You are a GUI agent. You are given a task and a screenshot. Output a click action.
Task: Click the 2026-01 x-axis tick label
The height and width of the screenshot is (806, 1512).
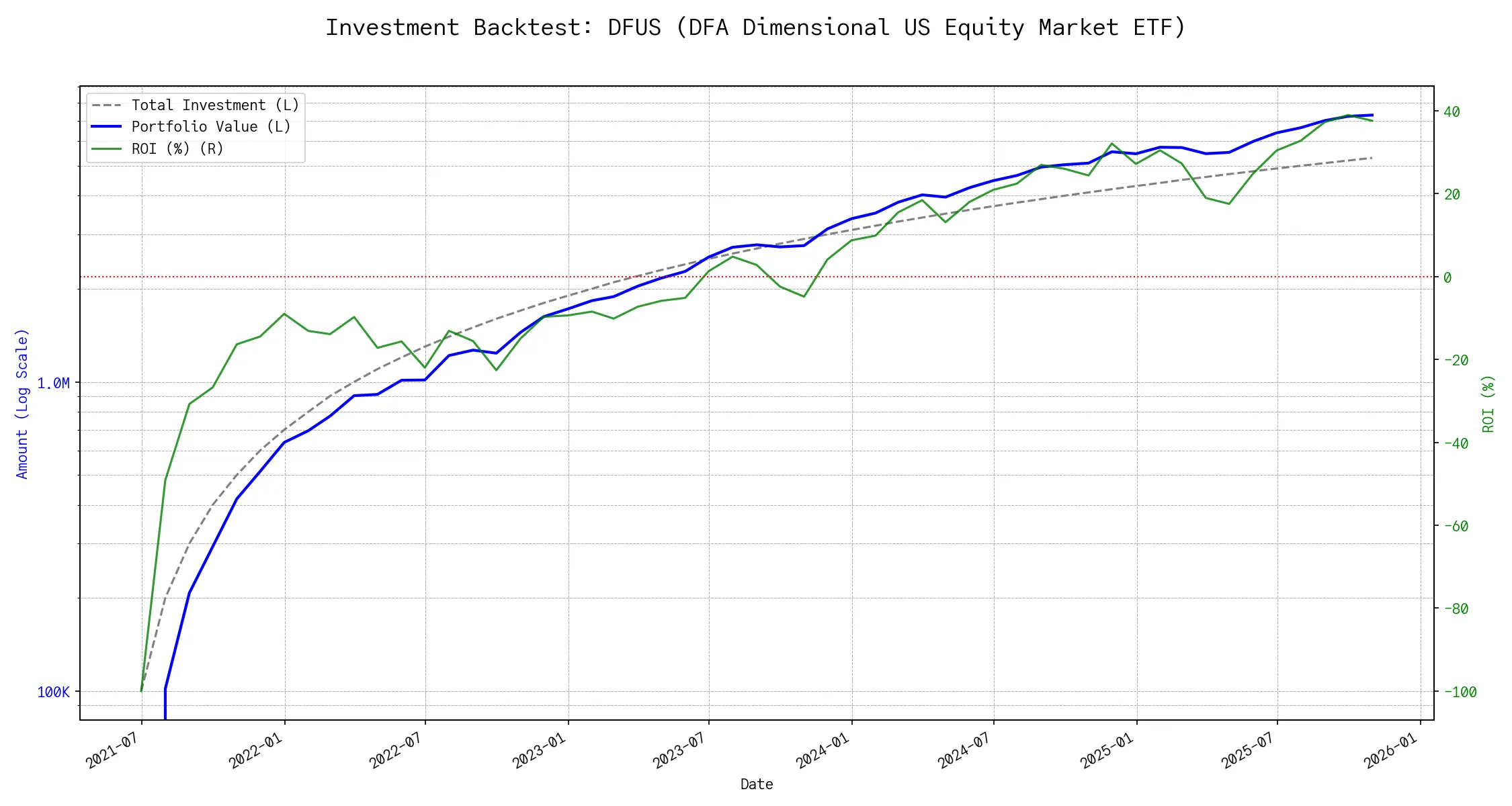click(x=1391, y=750)
